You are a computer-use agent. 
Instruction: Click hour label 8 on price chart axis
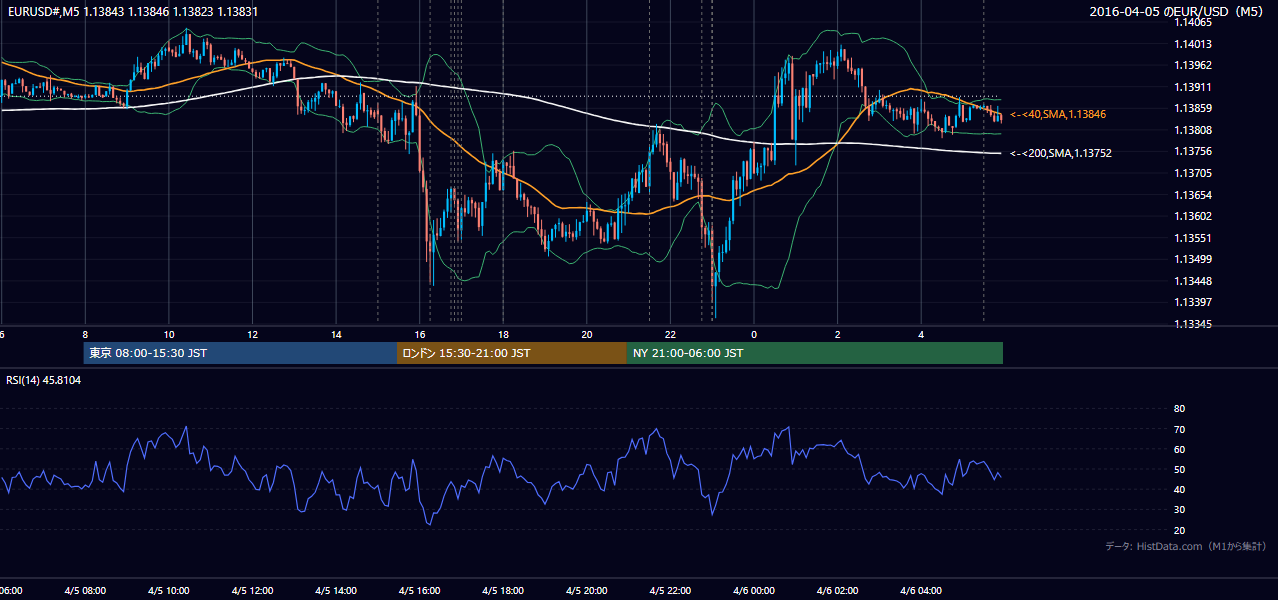[85, 334]
